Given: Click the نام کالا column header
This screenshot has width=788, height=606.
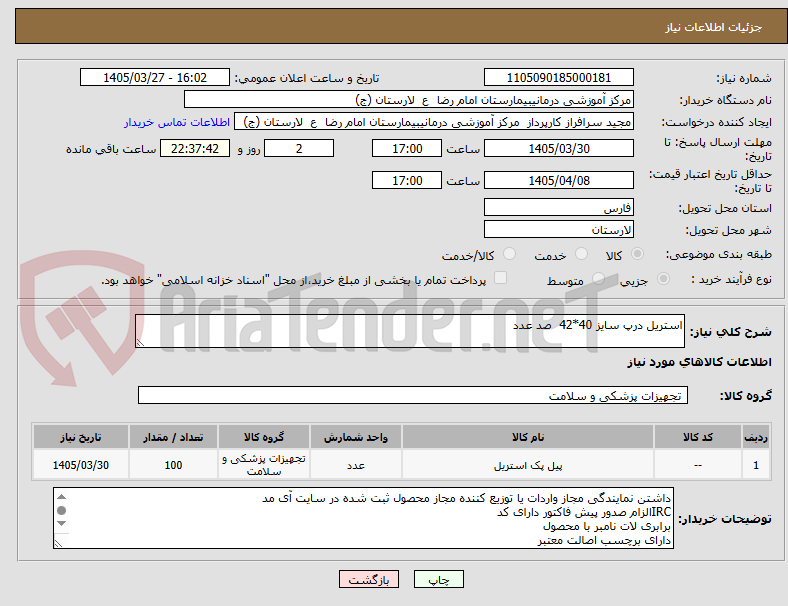Looking at the screenshot, I should [x=528, y=437].
